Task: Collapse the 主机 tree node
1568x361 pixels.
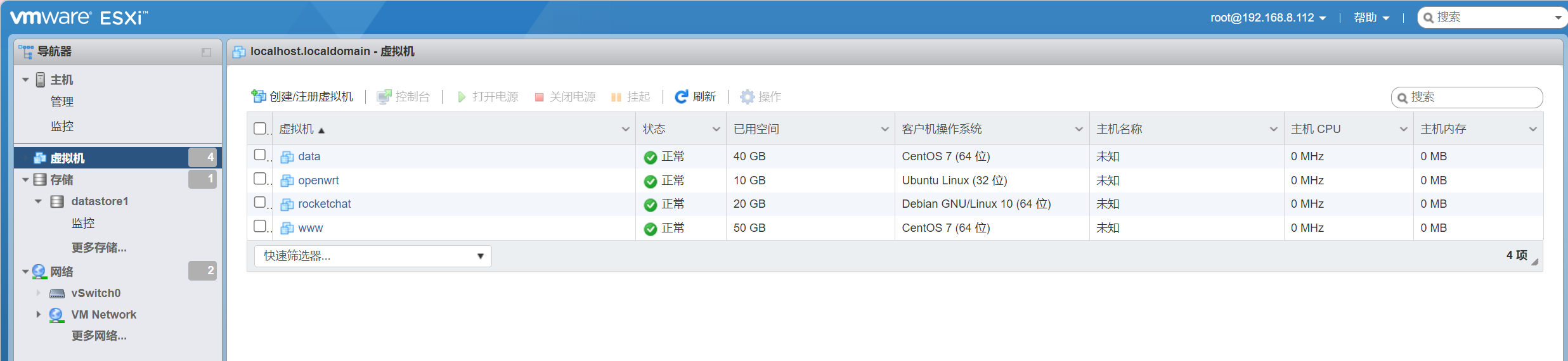Action: point(25,80)
